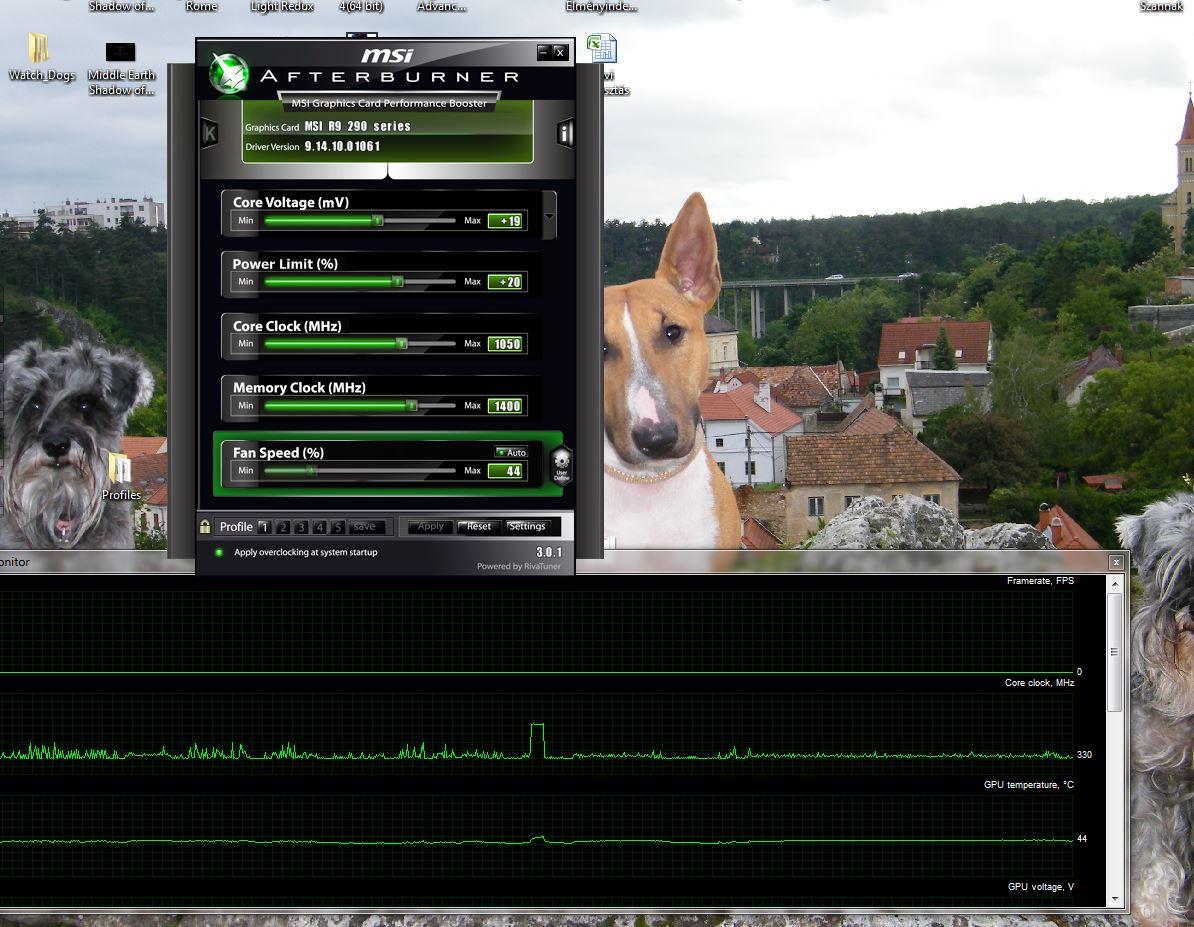Click the Core clock, MHz graph label

coord(1039,682)
